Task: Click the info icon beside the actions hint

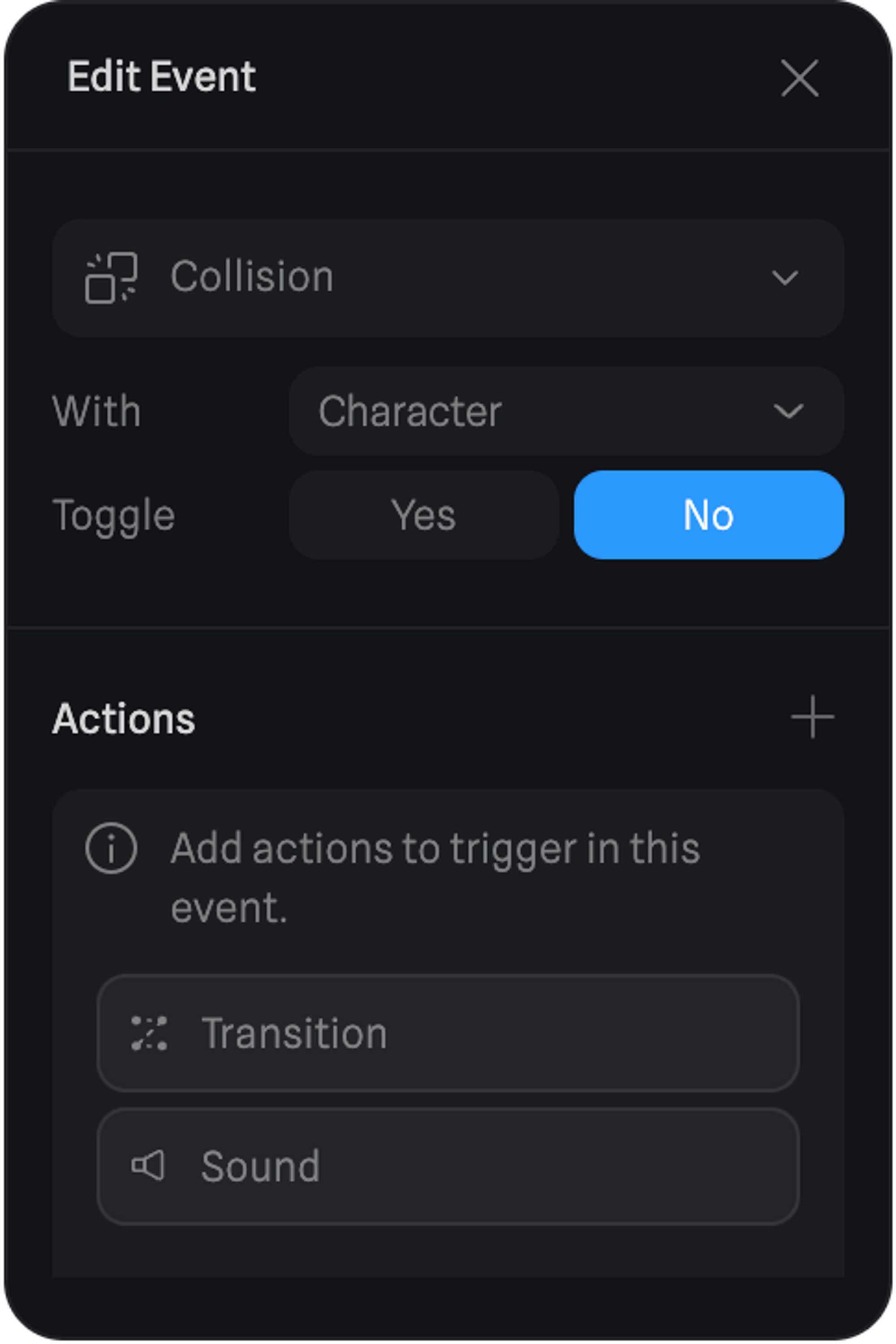Action: [x=111, y=848]
